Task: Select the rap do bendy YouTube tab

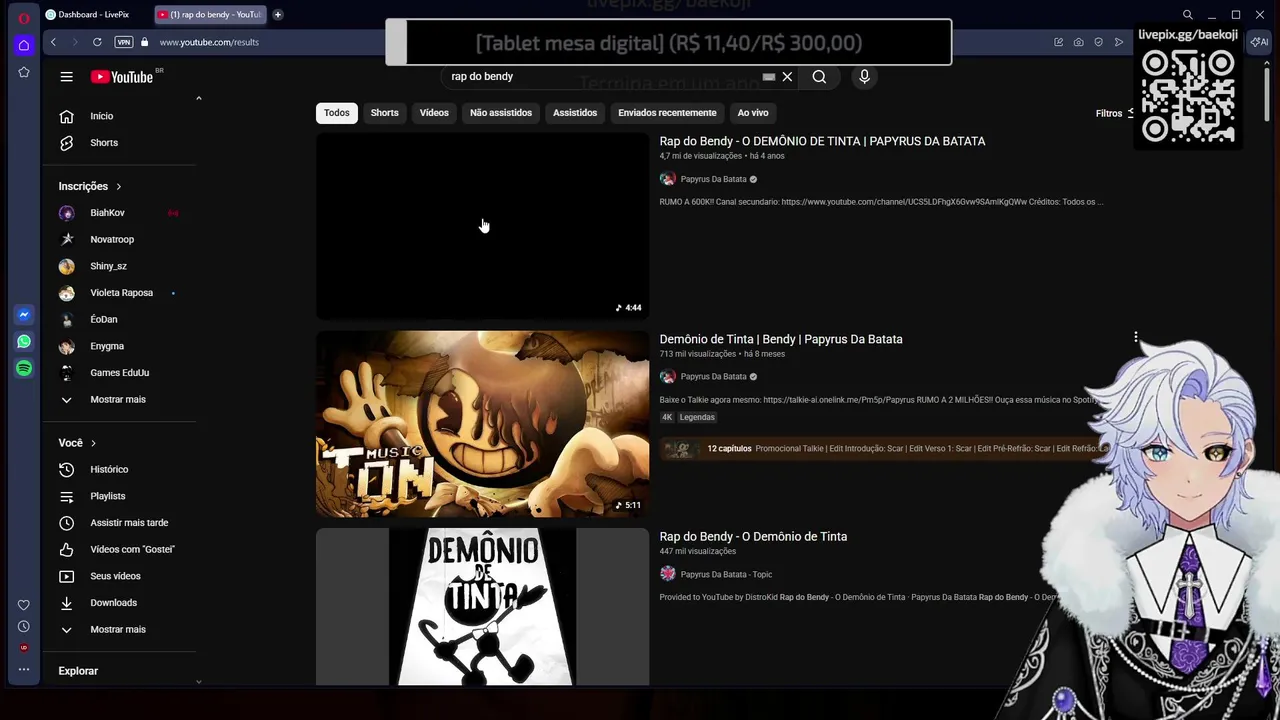Action: (210, 15)
